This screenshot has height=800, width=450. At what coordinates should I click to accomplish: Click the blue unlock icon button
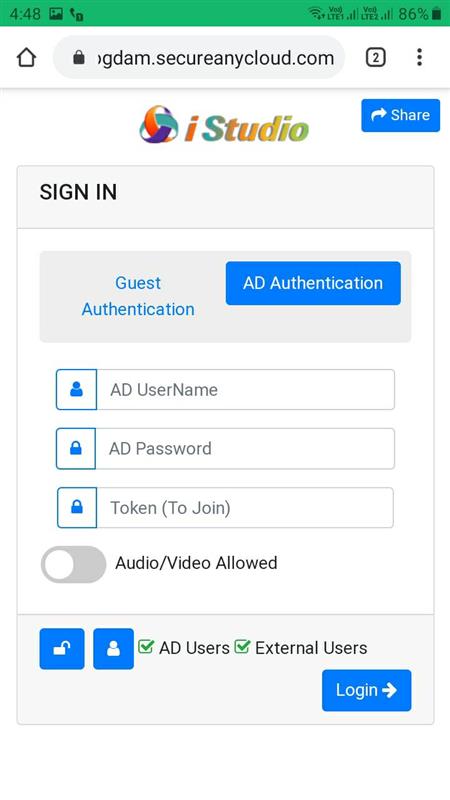(62, 648)
